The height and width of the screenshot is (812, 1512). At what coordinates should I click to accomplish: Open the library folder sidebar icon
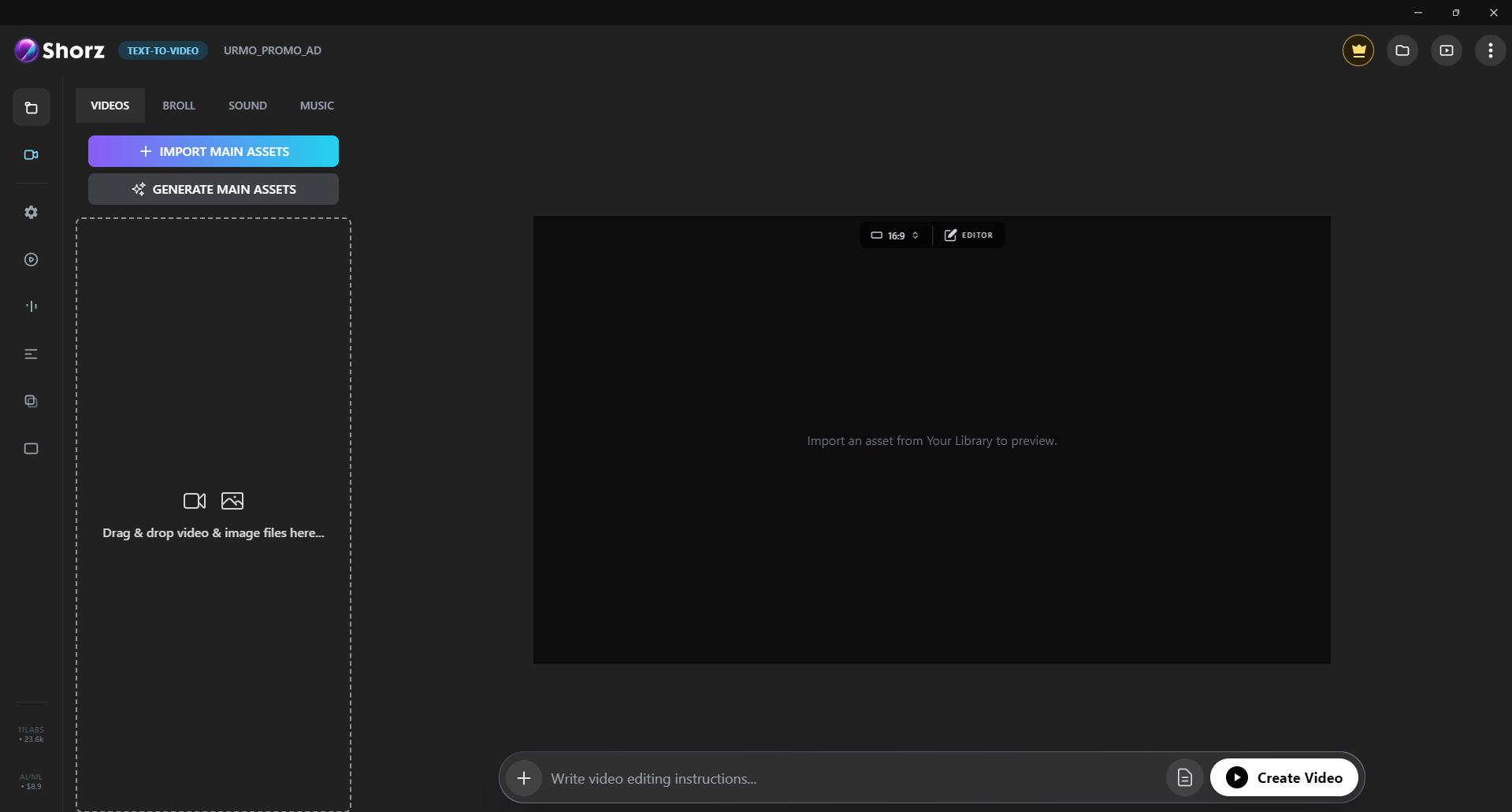(32, 108)
